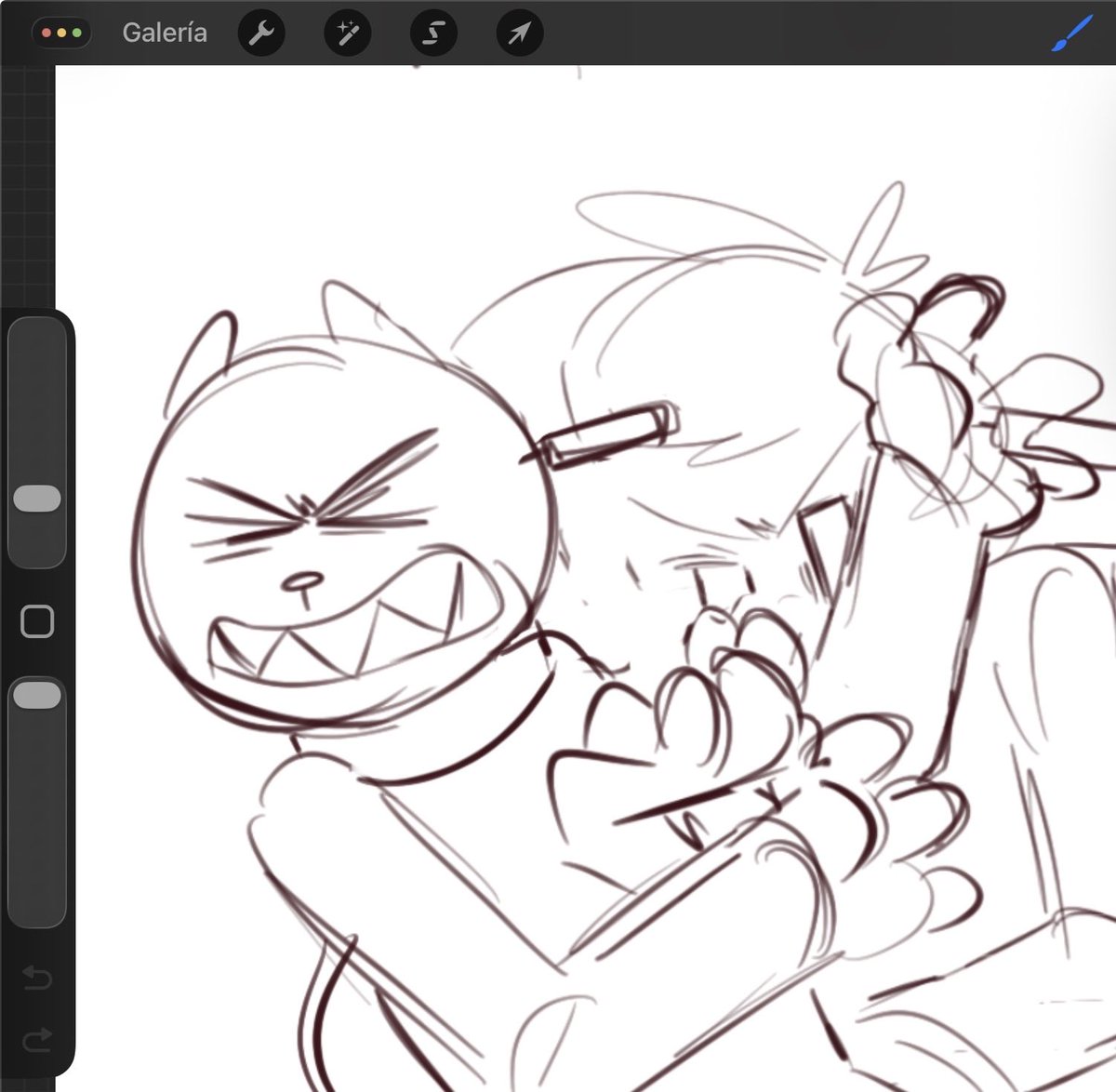Undo the last stroke with the undo arrow
Image resolution: width=1116 pixels, height=1092 pixels.
pos(36,977)
